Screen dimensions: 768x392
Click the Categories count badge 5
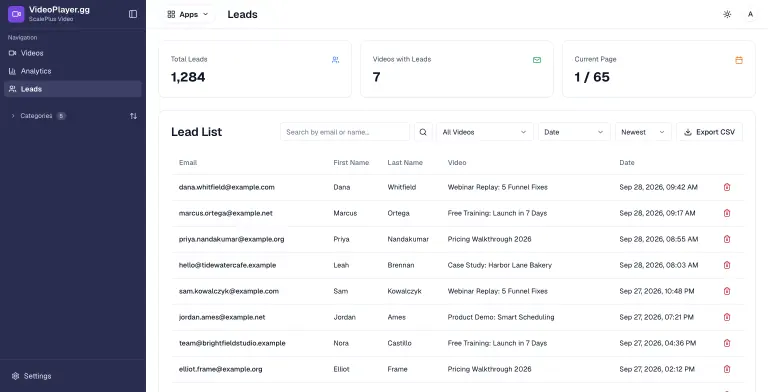click(61, 116)
